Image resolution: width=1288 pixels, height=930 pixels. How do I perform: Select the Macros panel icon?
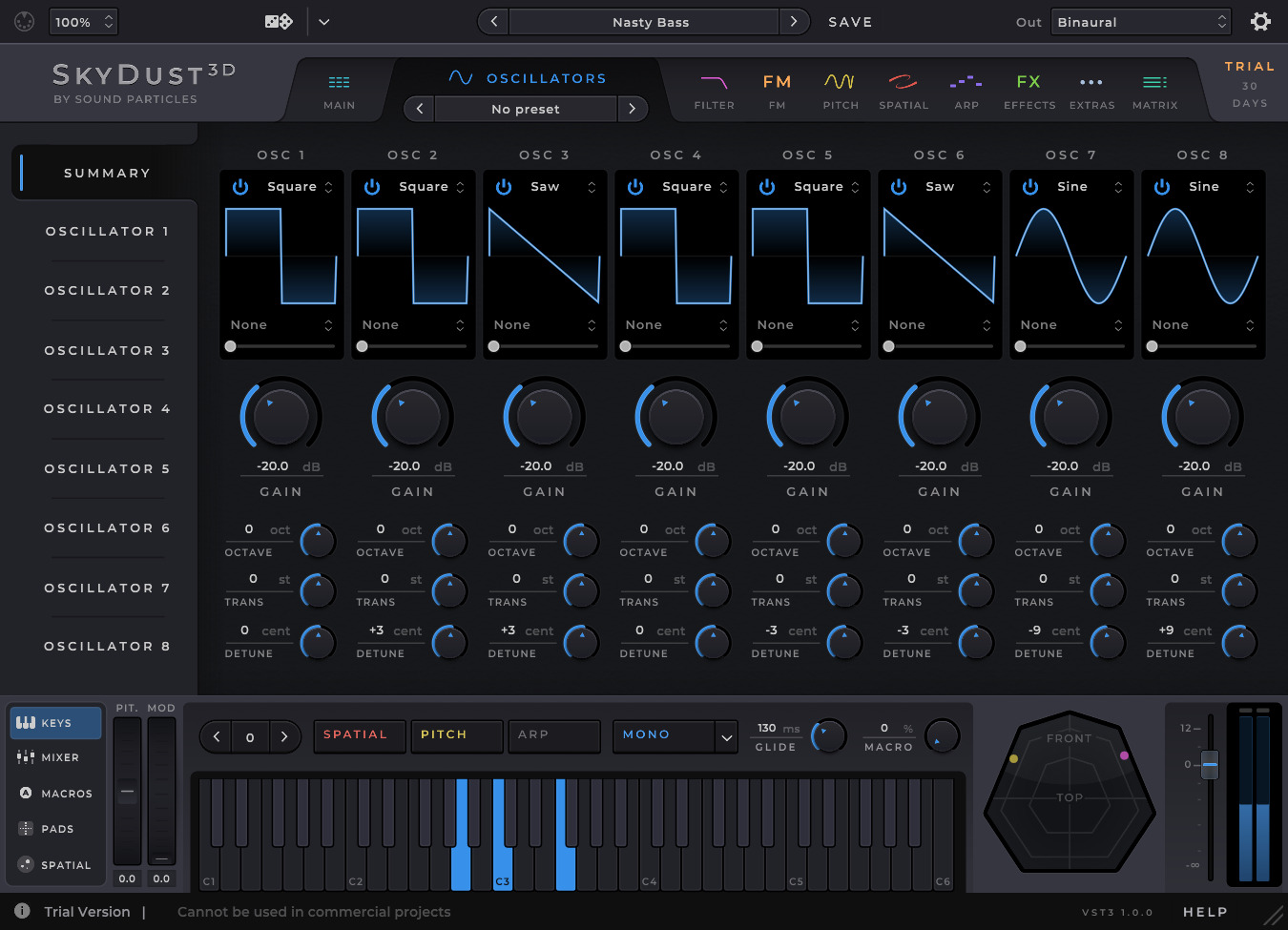pos(26,793)
